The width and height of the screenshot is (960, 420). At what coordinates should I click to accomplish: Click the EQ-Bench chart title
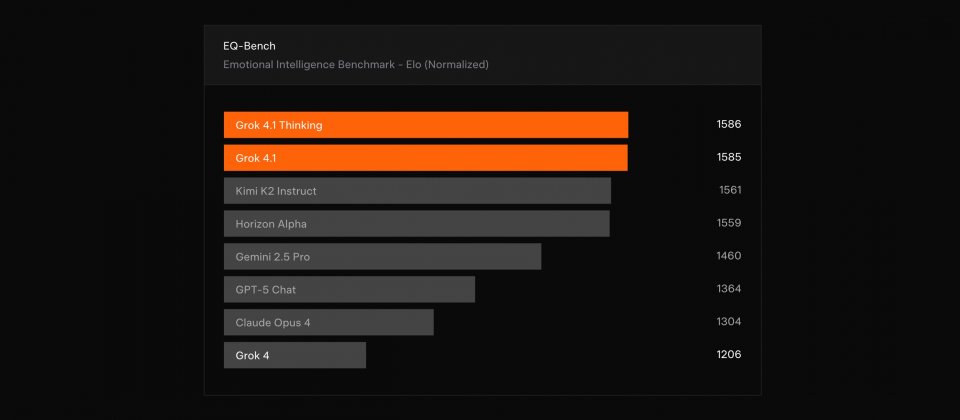[x=249, y=46]
